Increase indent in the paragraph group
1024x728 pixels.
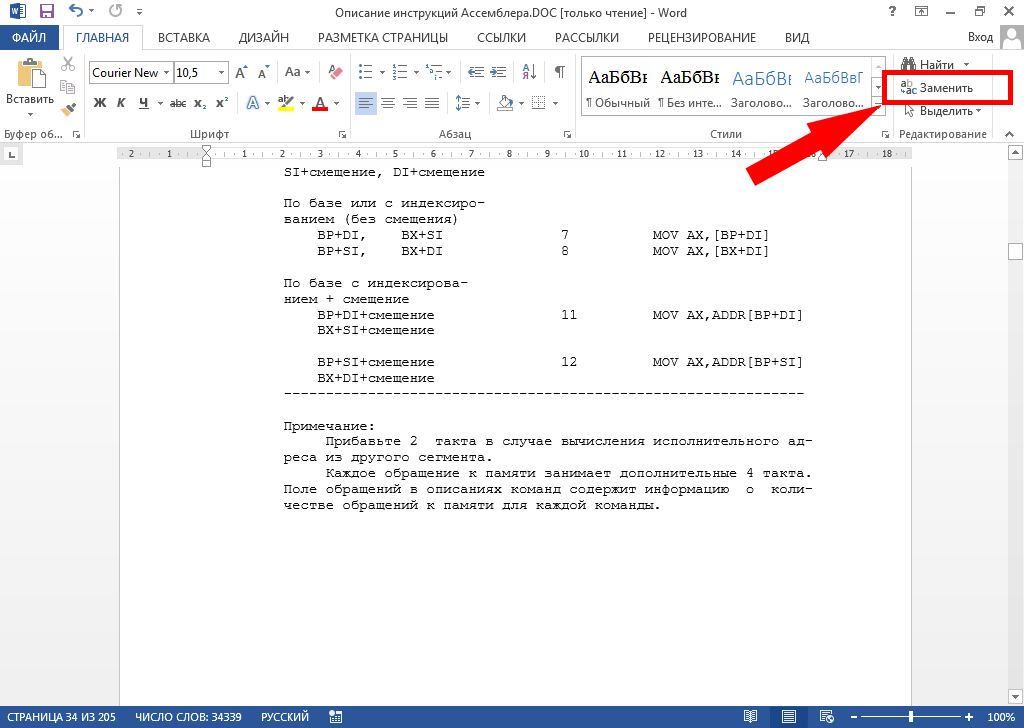click(497, 73)
